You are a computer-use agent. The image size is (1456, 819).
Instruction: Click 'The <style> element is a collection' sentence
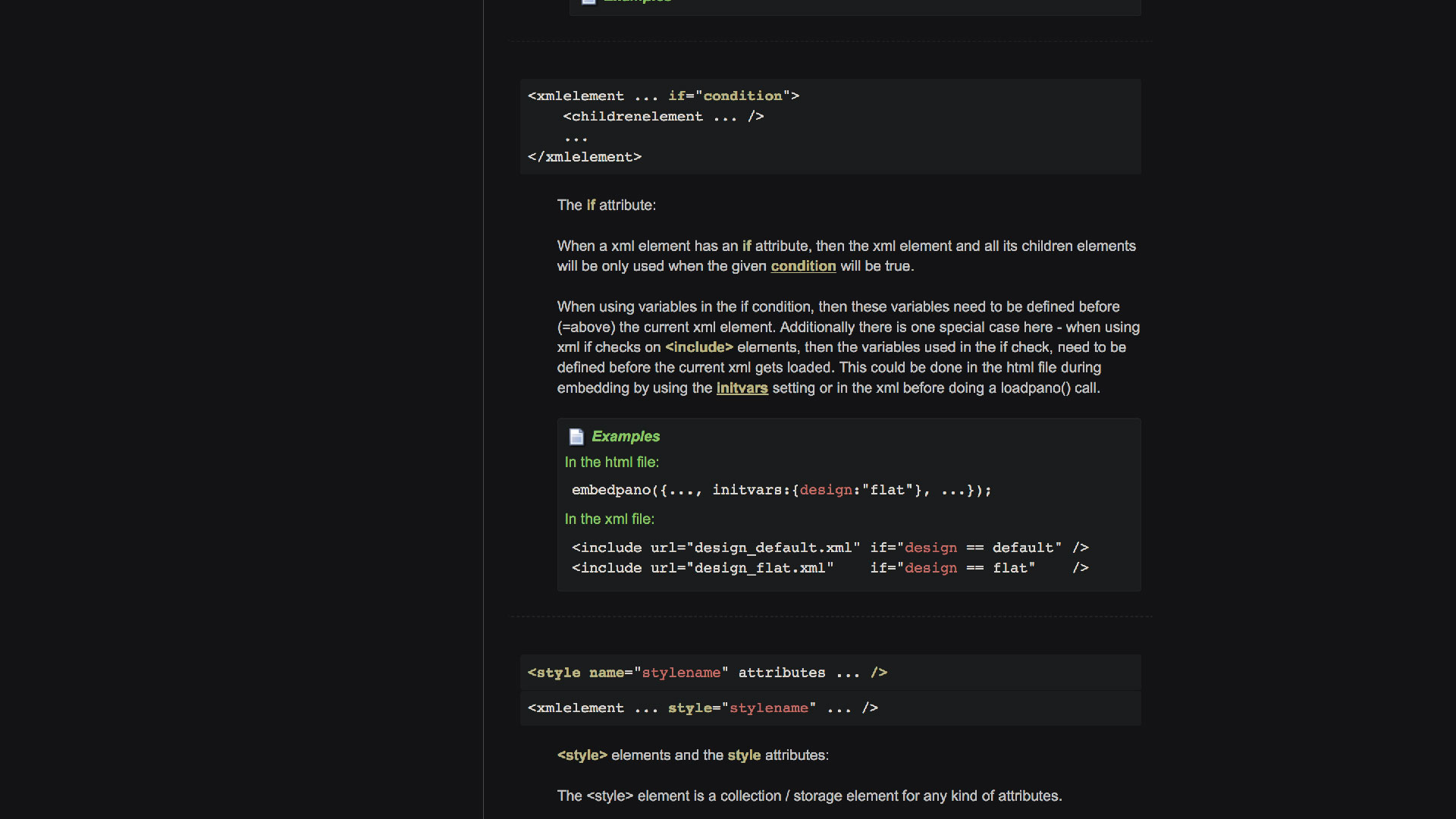pyautogui.click(x=809, y=796)
